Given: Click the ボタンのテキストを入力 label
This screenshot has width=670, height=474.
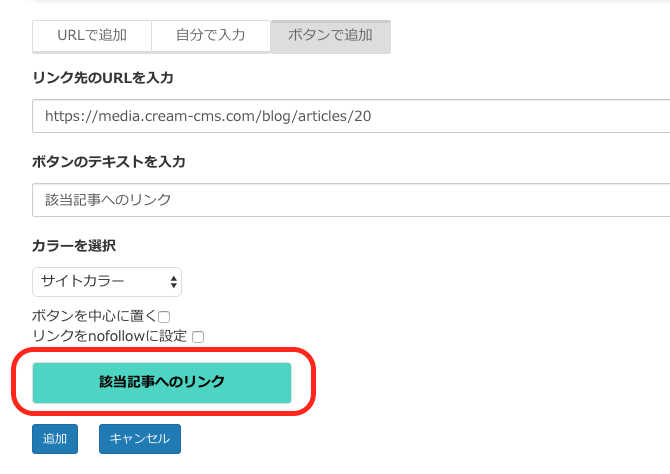Looking at the screenshot, I should 109,162.
